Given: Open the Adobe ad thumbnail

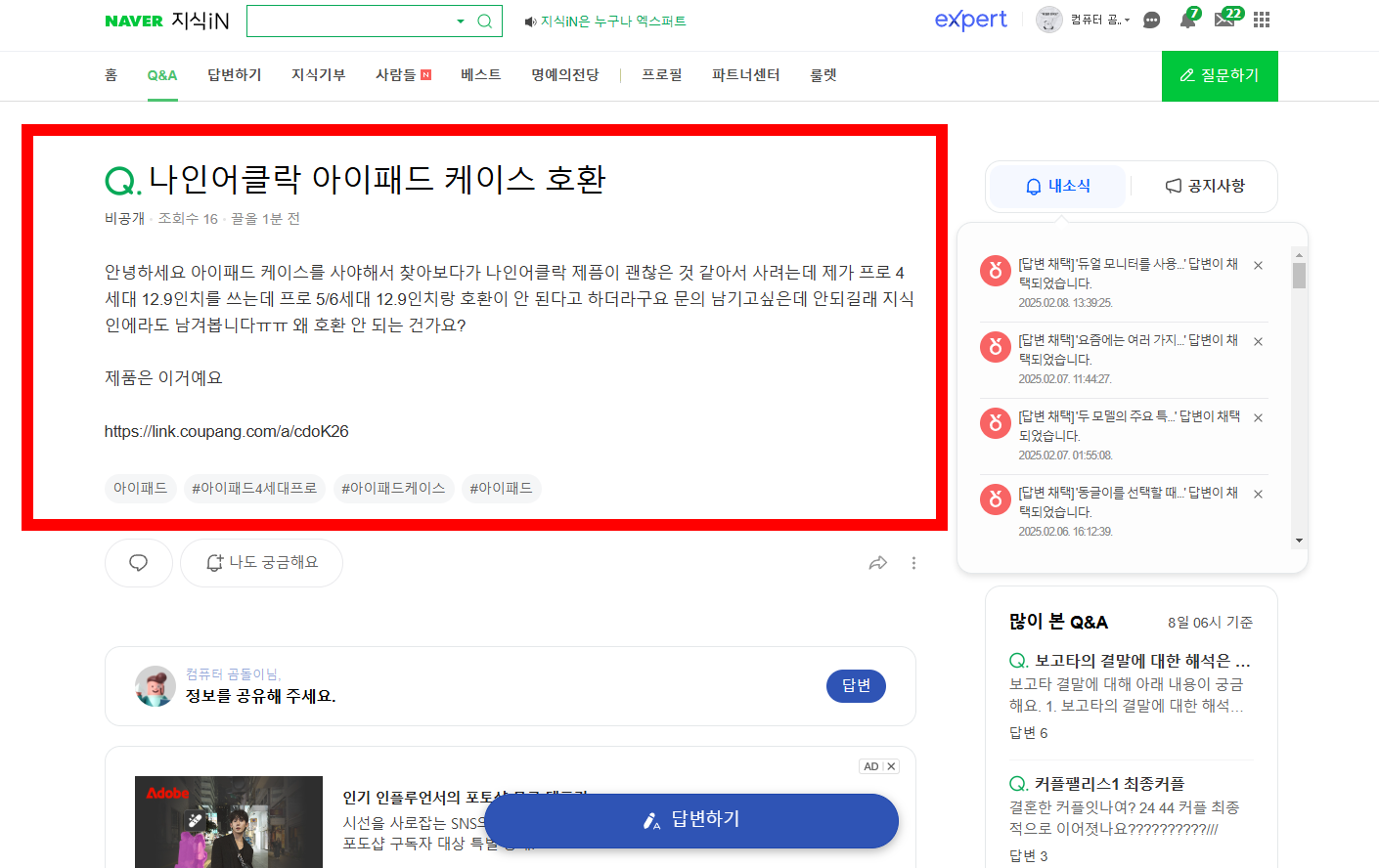Looking at the screenshot, I should (x=229, y=822).
